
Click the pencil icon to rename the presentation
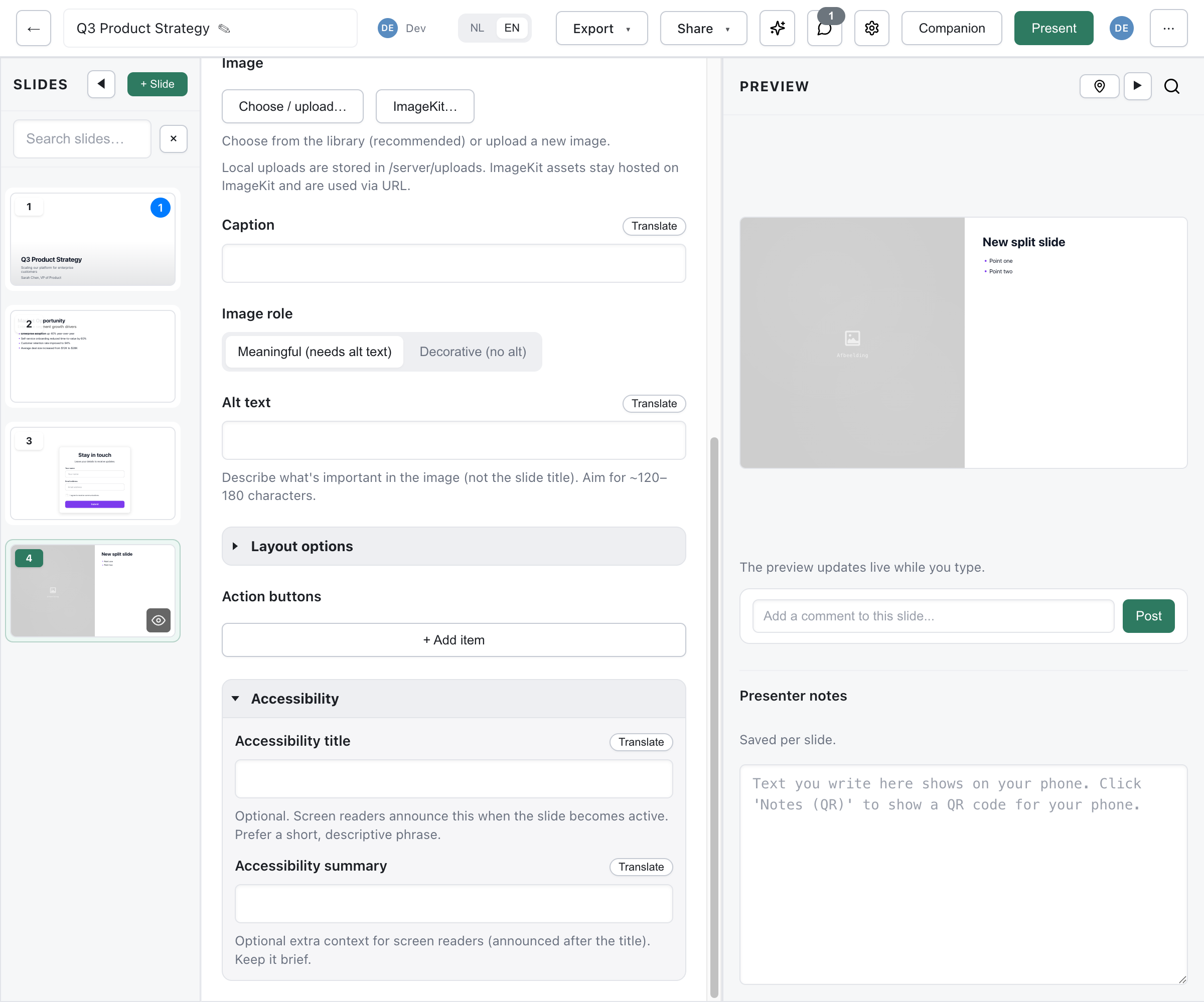[x=224, y=28]
